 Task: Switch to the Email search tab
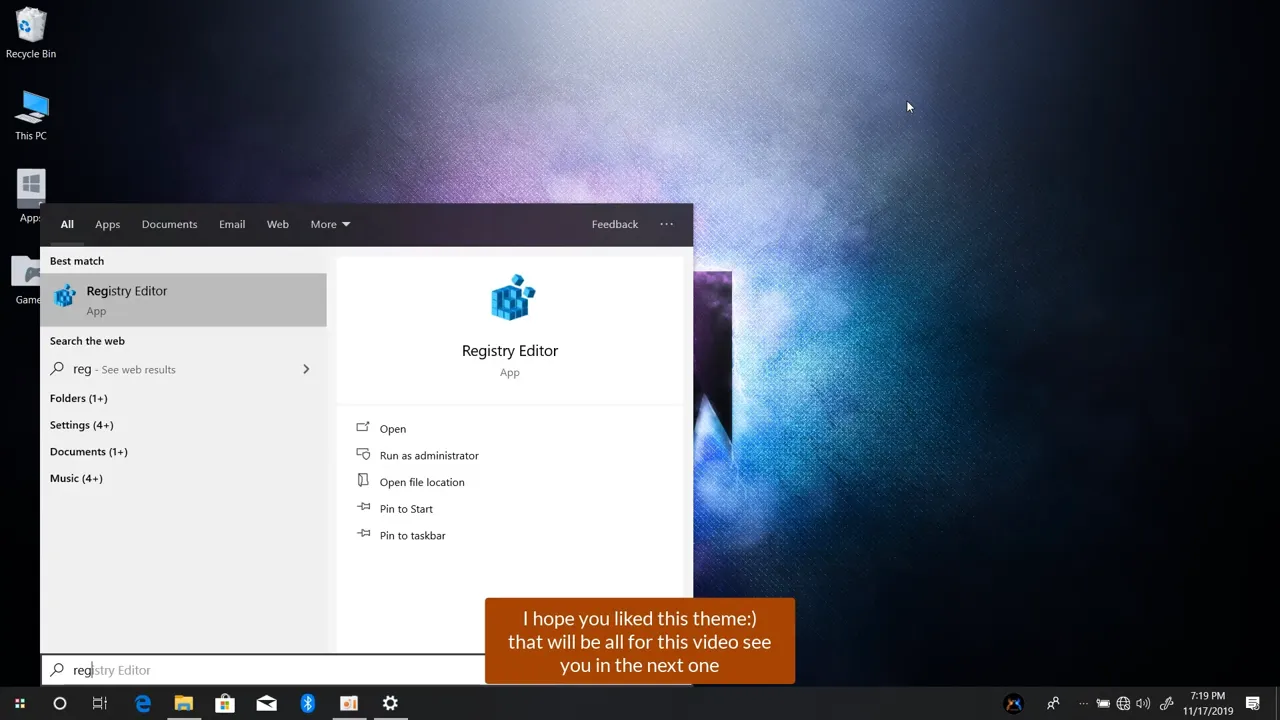232,224
